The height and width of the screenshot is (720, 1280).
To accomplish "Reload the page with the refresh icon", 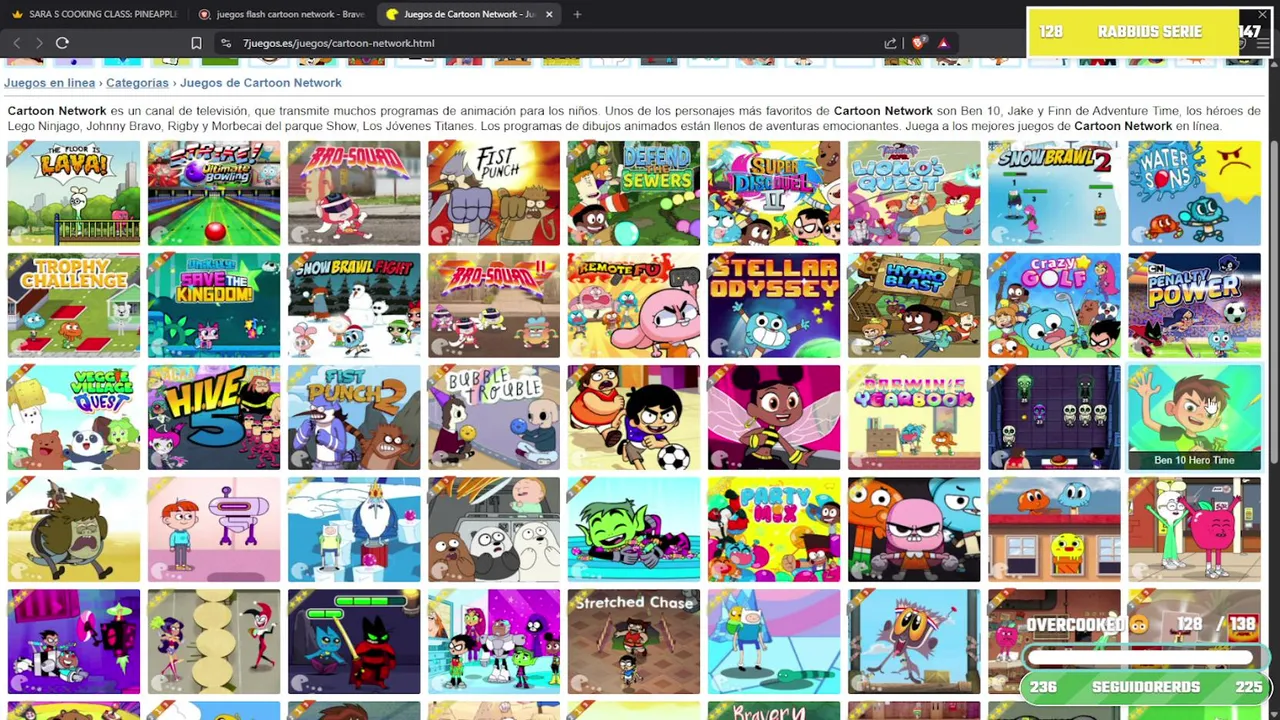I will (x=62, y=43).
